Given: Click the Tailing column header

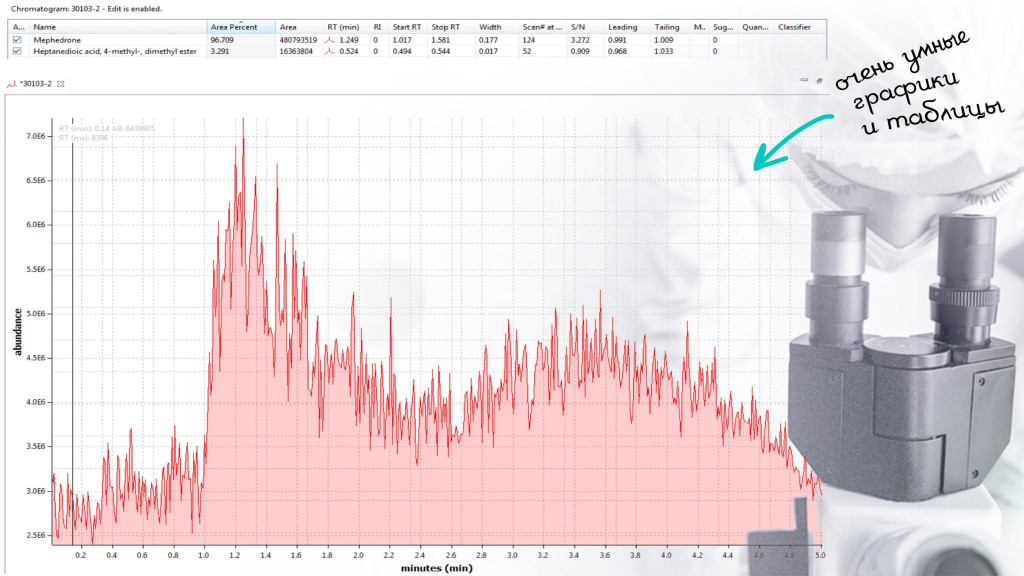Looking at the screenshot, I should click(x=667, y=27).
